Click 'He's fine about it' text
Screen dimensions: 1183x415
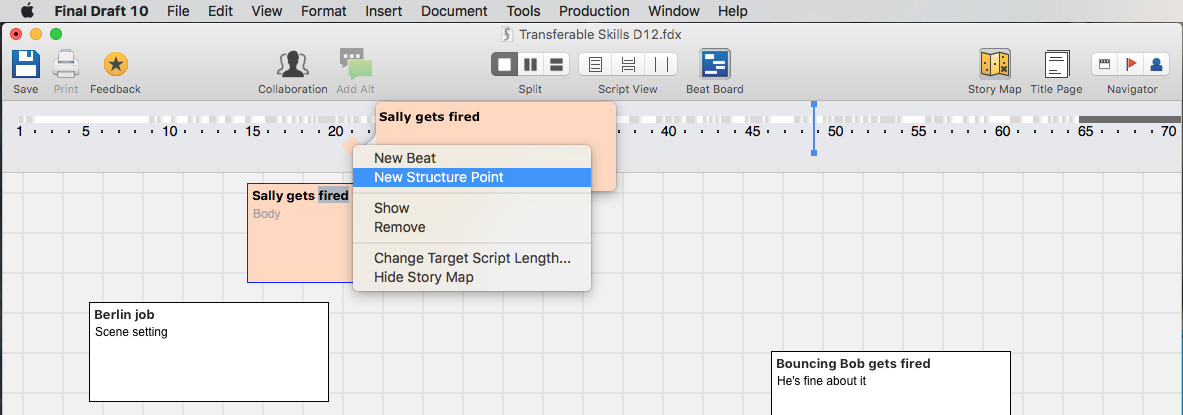(x=822, y=381)
